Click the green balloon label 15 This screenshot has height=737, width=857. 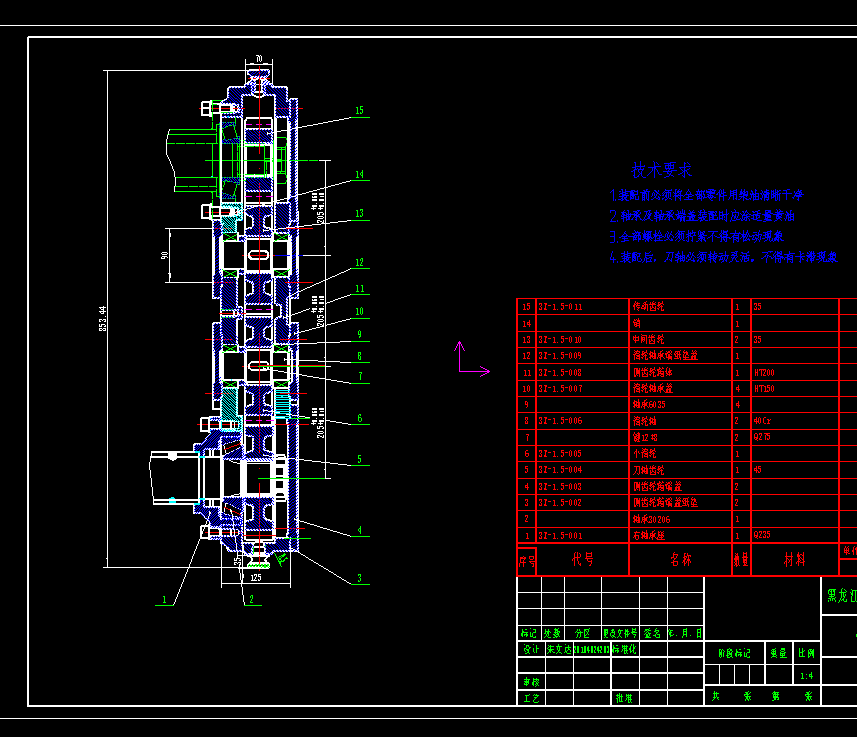(359, 110)
